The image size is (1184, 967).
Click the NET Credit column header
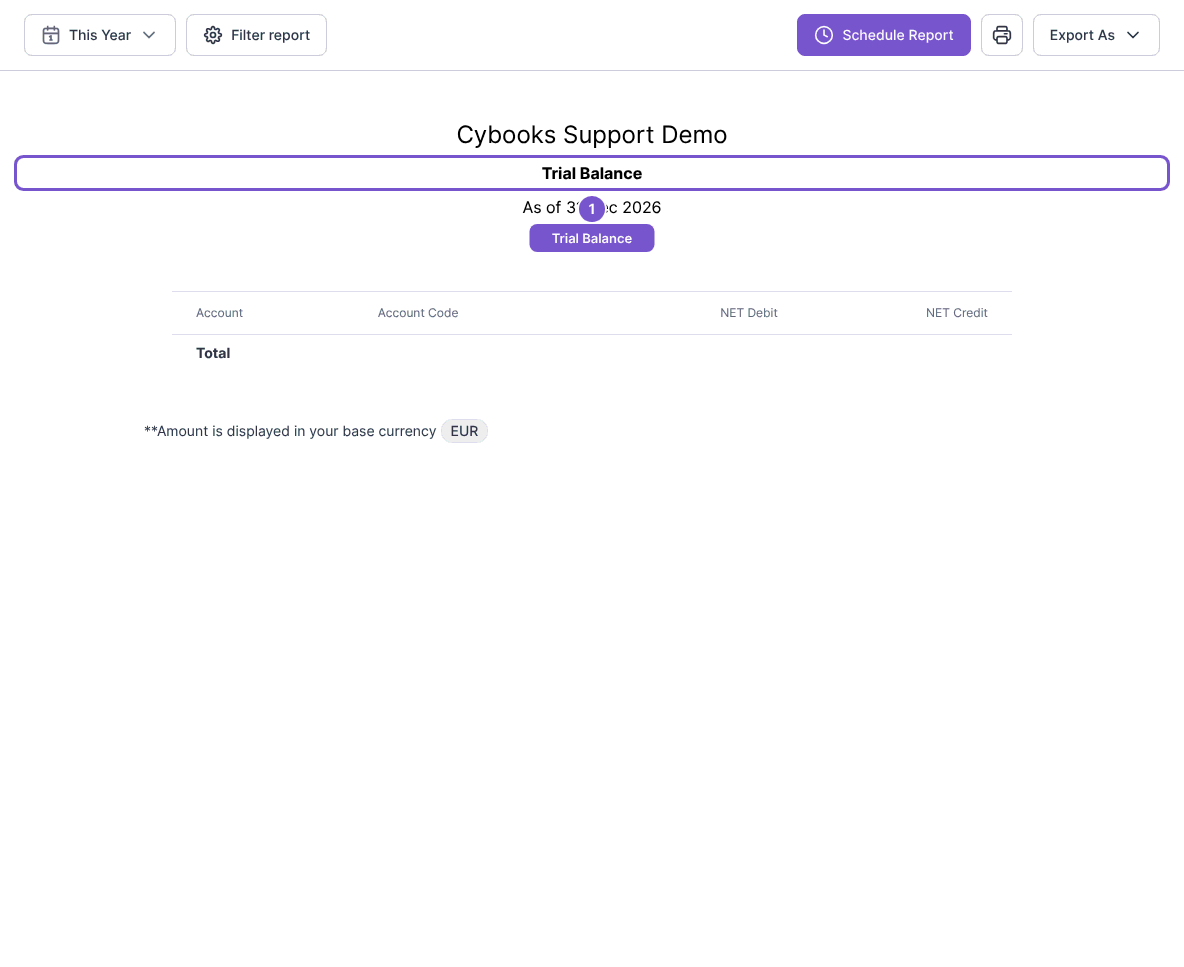pyautogui.click(x=957, y=313)
